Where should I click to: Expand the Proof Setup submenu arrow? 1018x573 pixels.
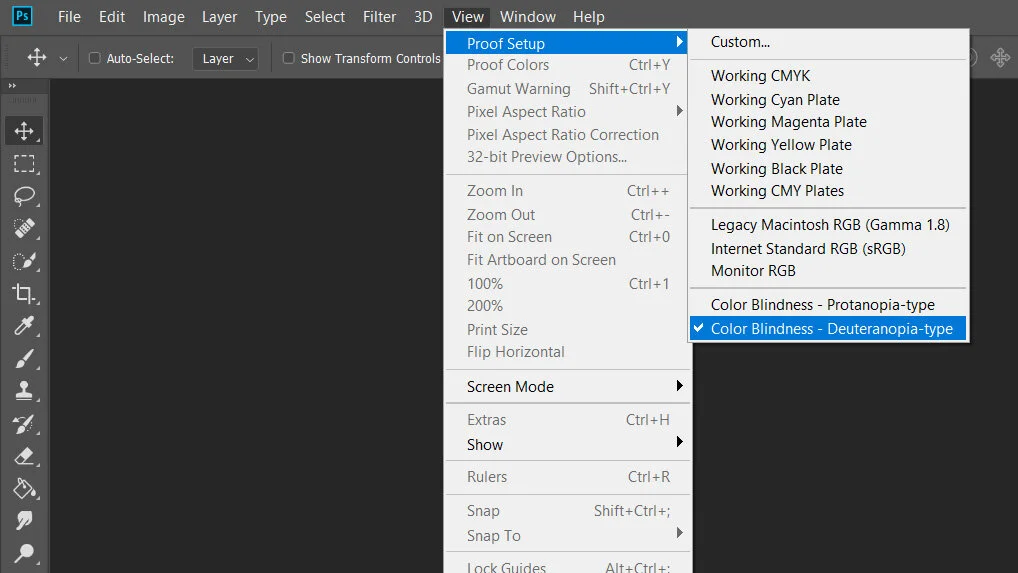(x=679, y=42)
